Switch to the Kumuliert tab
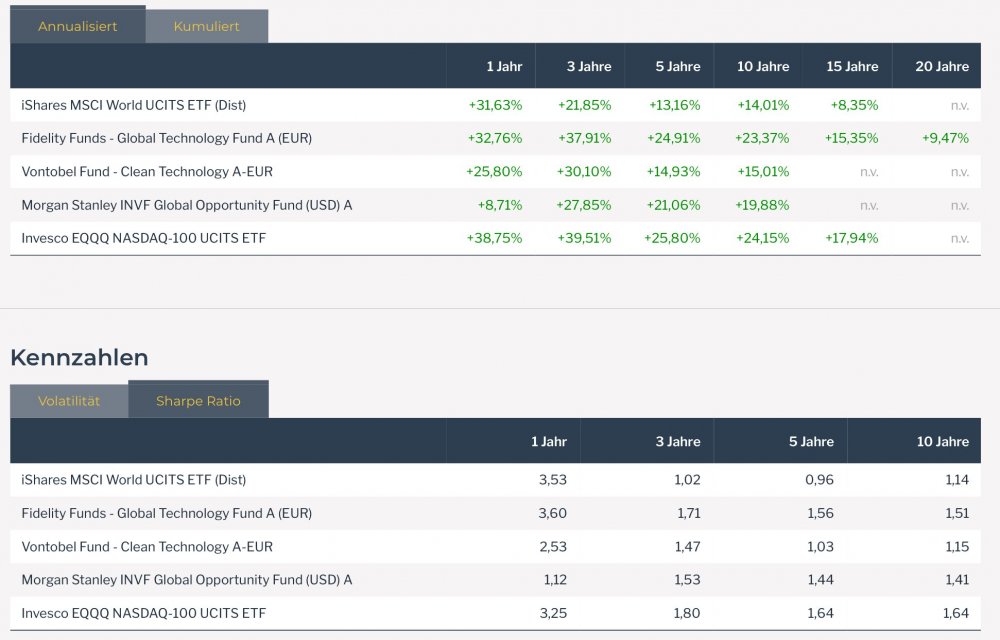This screenshot has height=640, width=1000. [x=207, y=26]
